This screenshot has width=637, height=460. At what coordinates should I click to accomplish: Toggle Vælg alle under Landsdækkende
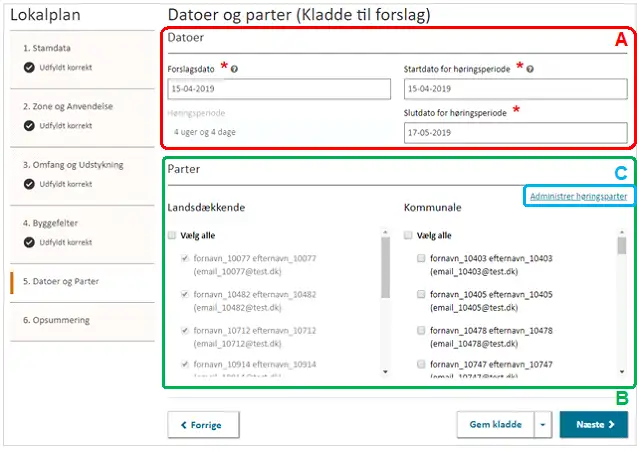click(173, 236)
